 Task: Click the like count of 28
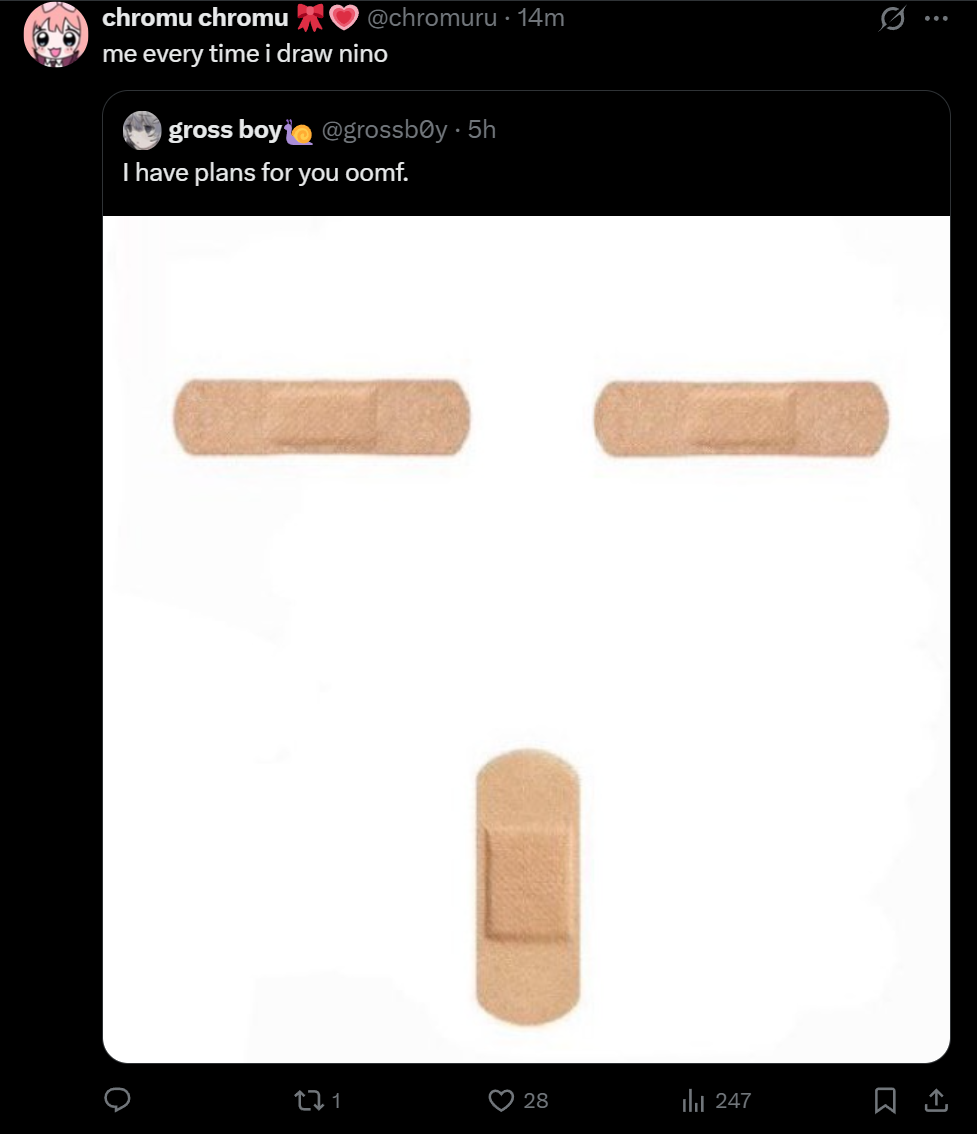[536, 1101]
